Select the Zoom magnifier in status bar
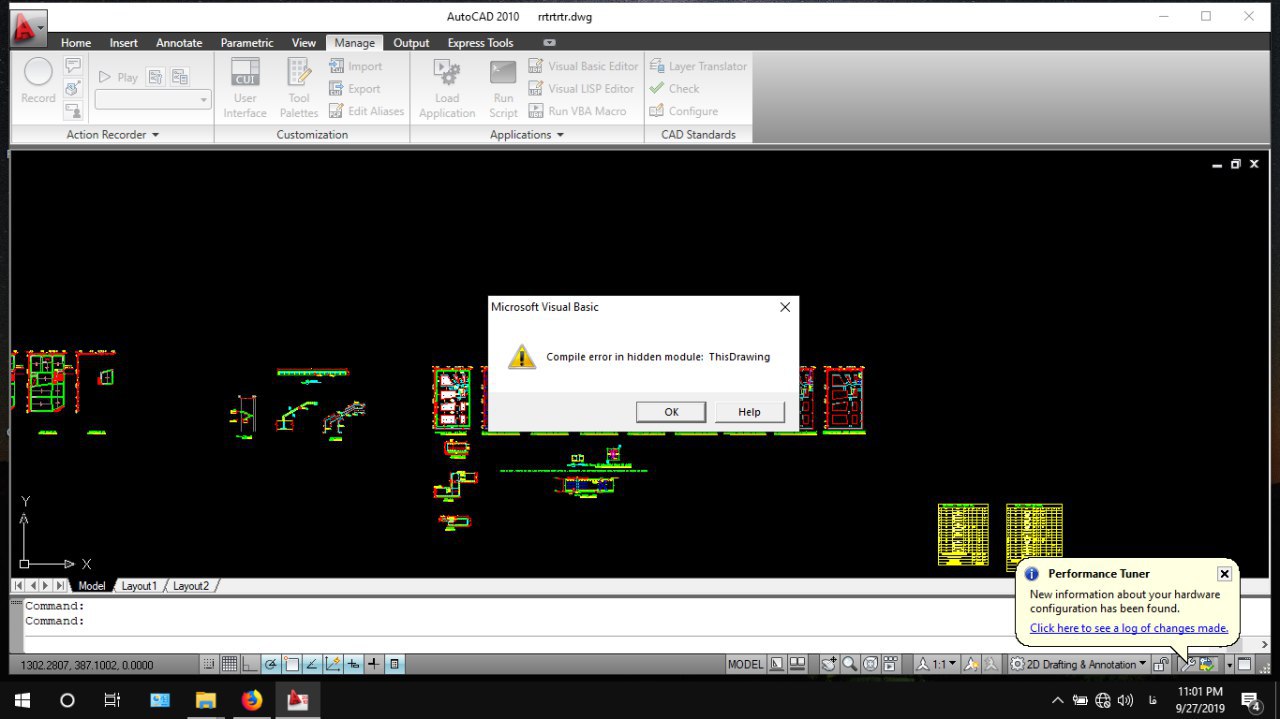Viewport: 1280px width, 719px height. 850,664
